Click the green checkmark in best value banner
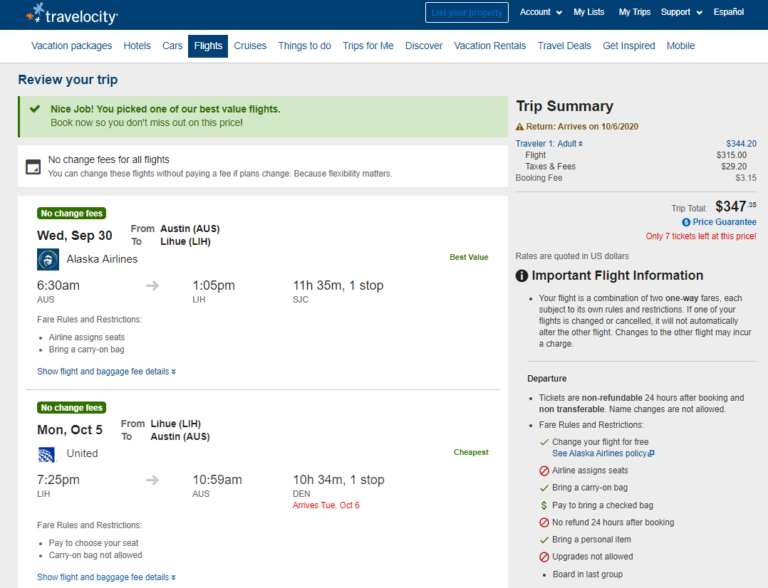This screenshot has height=588, width=768. coord(35,109)
